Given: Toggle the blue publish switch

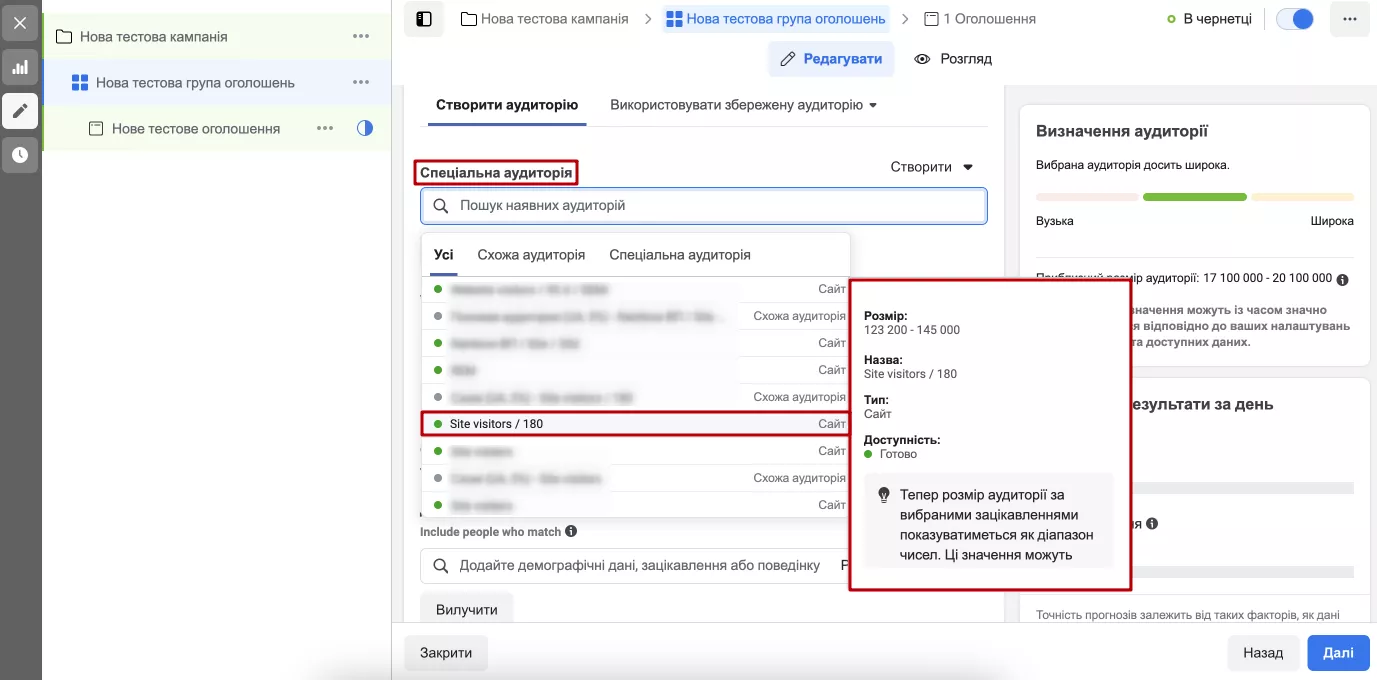Looking at the screenshot, I should [x=1295, y=19].
